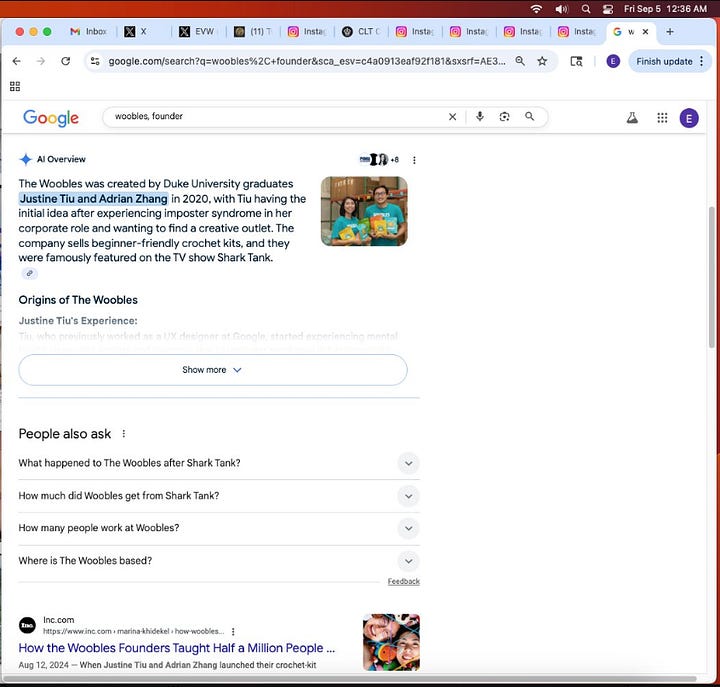Submit search with magnifier icon
Image resolution: width=720 pixels, height=687 pixels.
pos(529,116)
